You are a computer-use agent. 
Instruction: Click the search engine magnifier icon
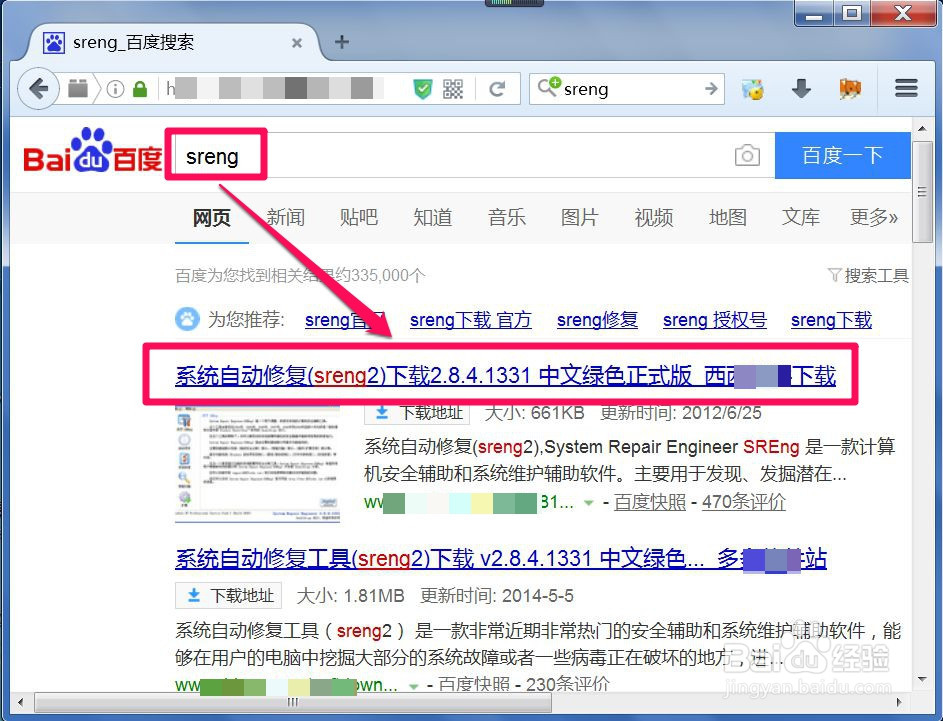(548, 86)
